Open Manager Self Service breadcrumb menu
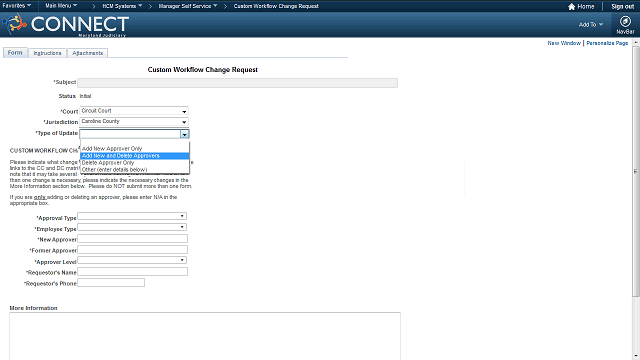Screen dimensions: 640x360 [188, 6]
